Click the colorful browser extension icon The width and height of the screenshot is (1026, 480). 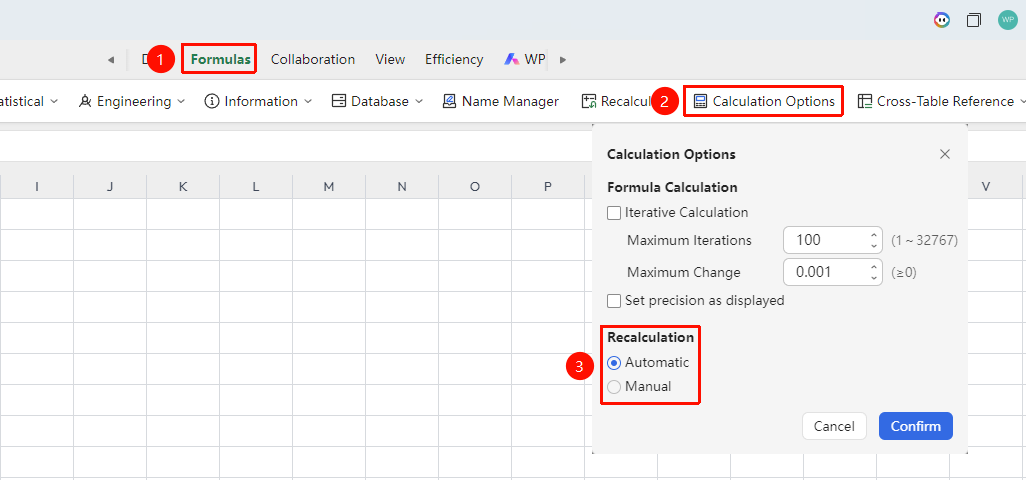coord(942,20)
